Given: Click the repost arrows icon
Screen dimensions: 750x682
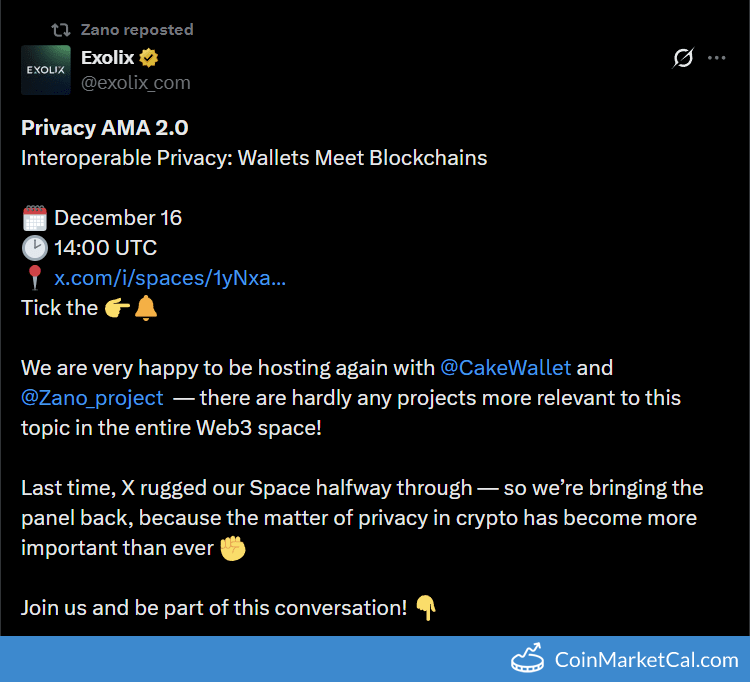Looking at the screenshot, I should pos(61,30).
